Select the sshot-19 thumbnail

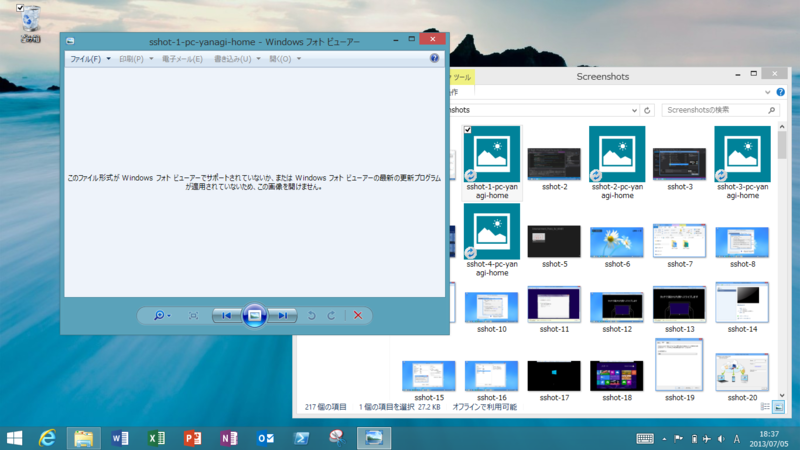click(x=680, y=365)
